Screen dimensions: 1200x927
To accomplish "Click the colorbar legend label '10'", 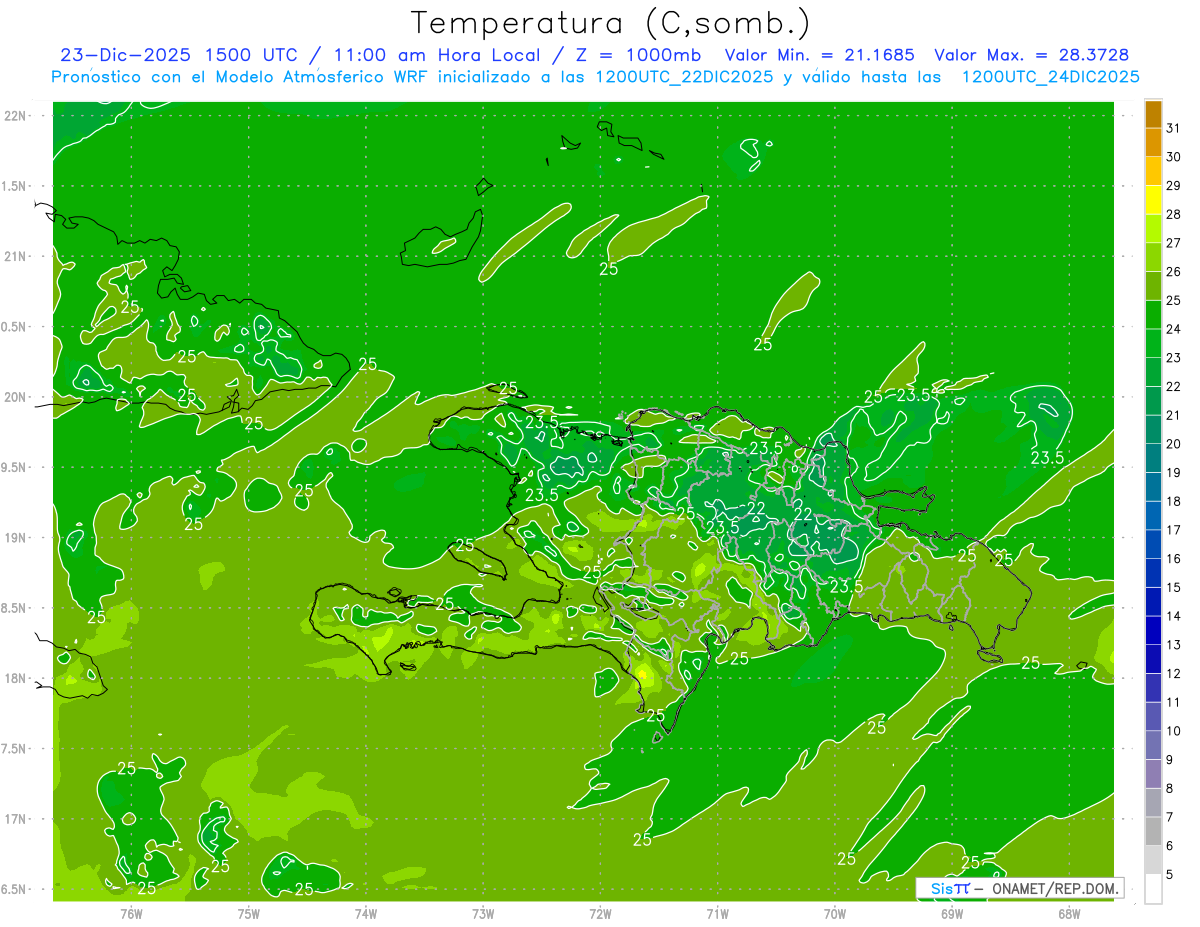I will (1174, 731).
